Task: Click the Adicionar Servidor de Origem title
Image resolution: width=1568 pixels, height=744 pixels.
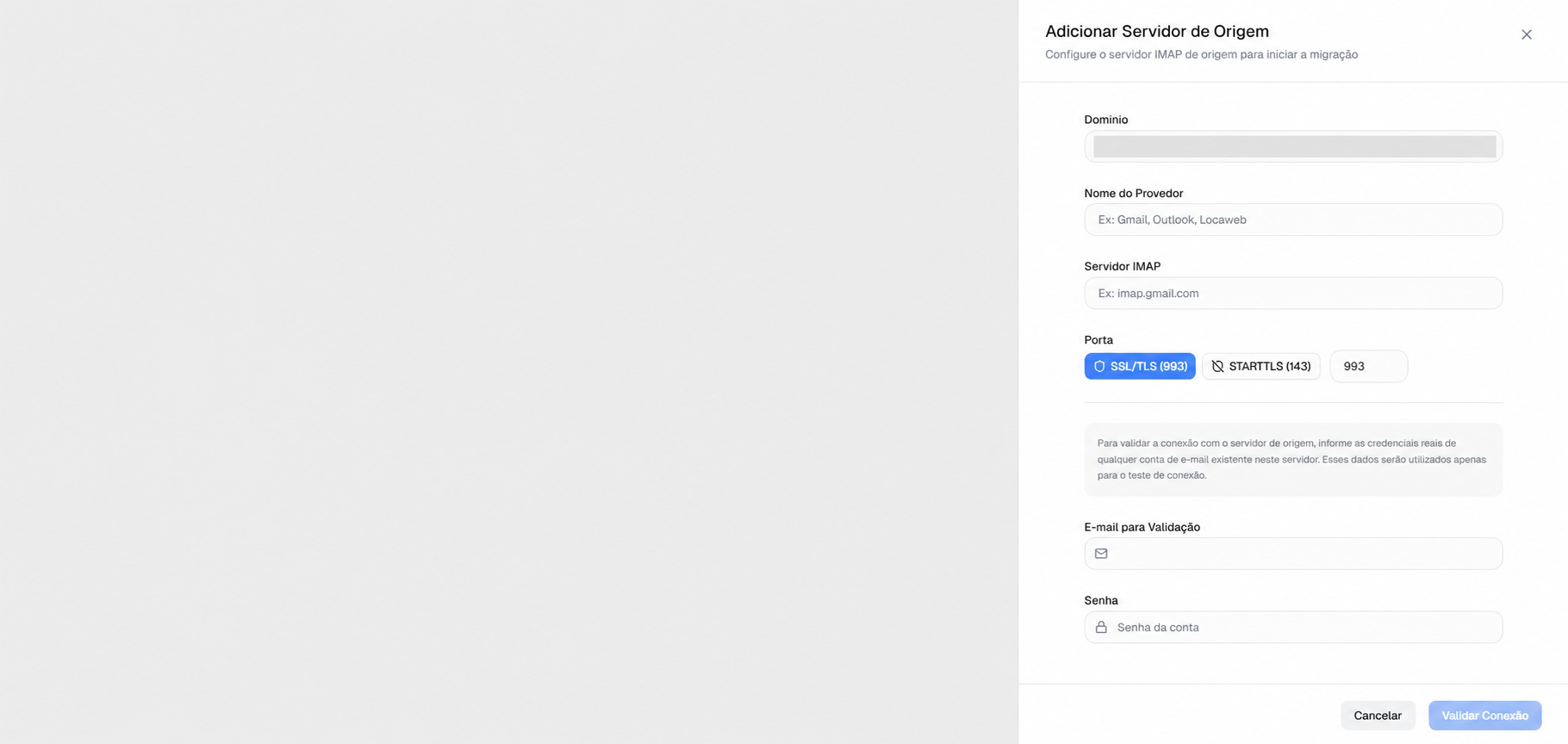Action: pos(1157,31)
